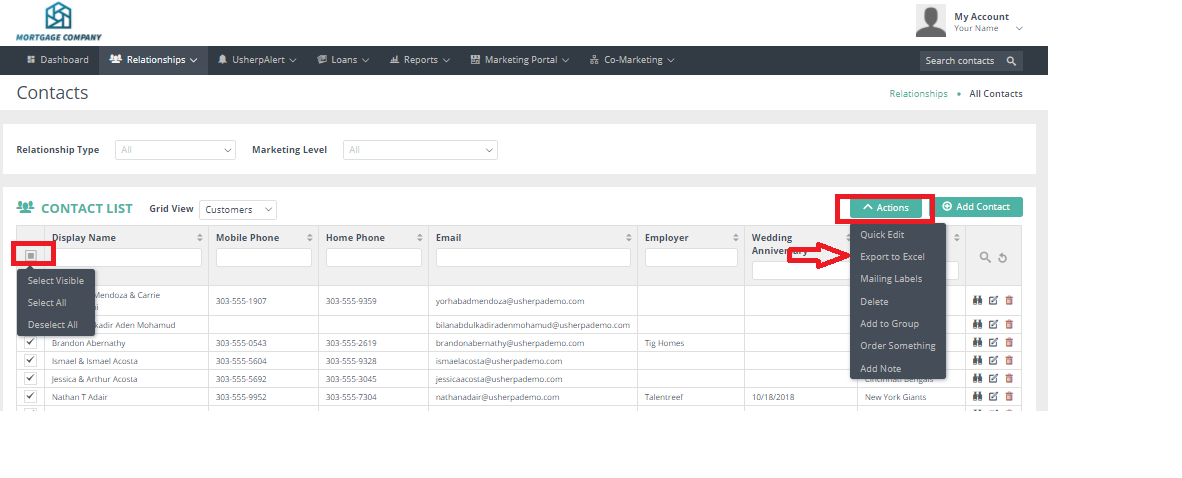Click the reset filters circular arrow icon
This screenshot has height=478, width=1182.
click(1002, 258)
